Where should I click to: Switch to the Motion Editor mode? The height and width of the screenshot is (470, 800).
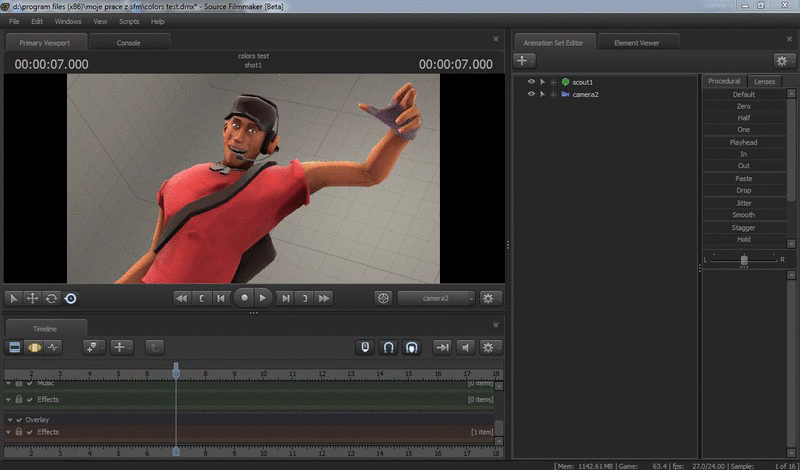[x=34, y=347]
